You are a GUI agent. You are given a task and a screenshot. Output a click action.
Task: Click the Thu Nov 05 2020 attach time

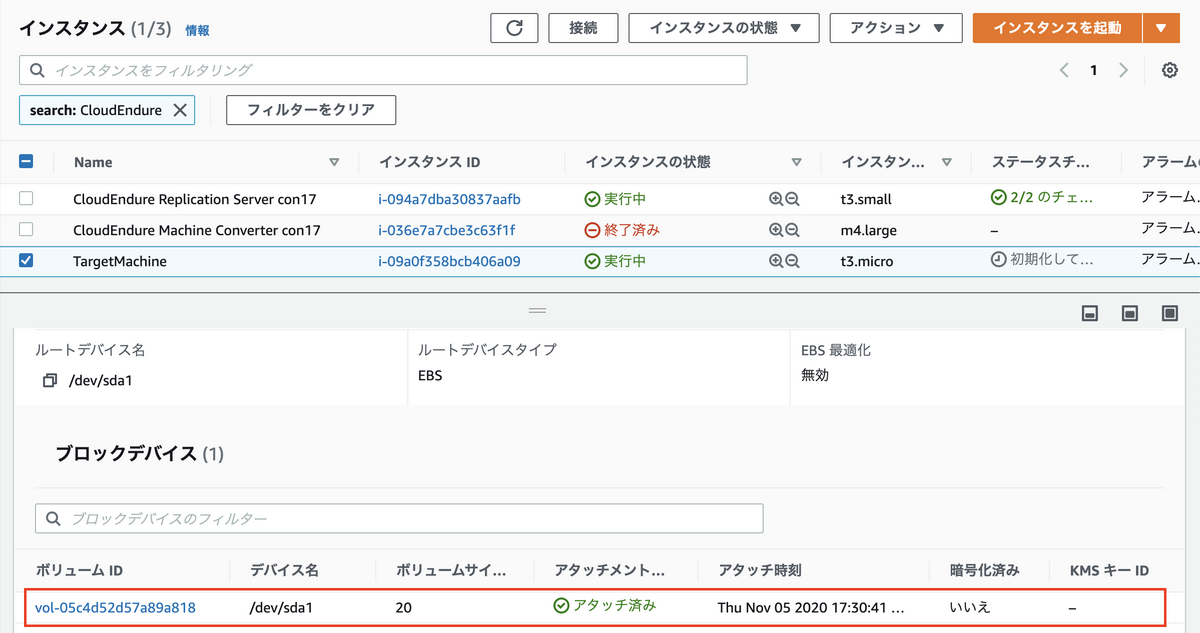click(x=811, y=607)
